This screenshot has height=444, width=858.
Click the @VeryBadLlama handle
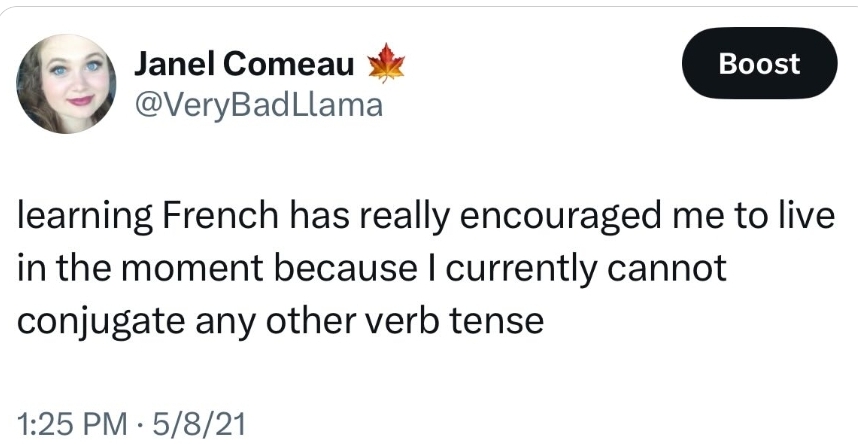tap(258, 104)
